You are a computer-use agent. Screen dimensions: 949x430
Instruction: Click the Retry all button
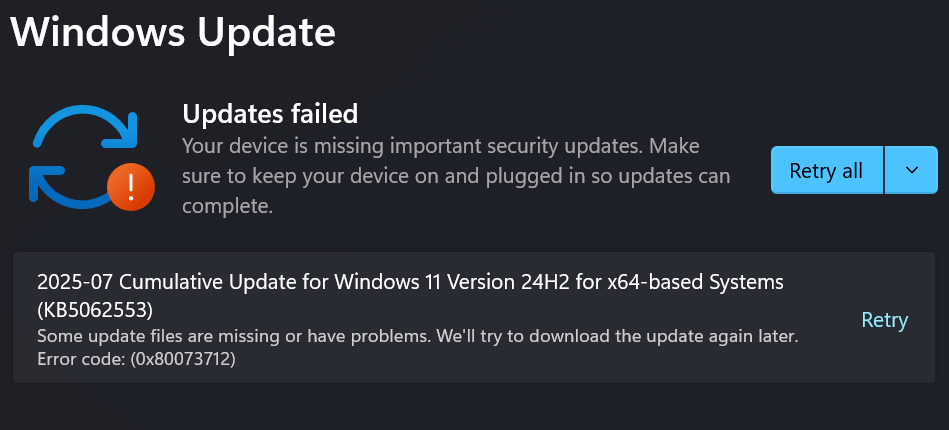coord(827,170)
